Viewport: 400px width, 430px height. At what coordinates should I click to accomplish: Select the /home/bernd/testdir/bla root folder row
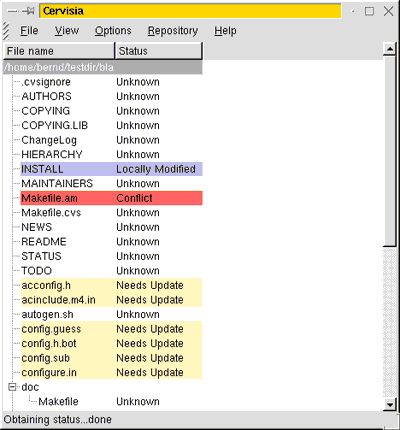pyautogui.click(x=103, y=67)
